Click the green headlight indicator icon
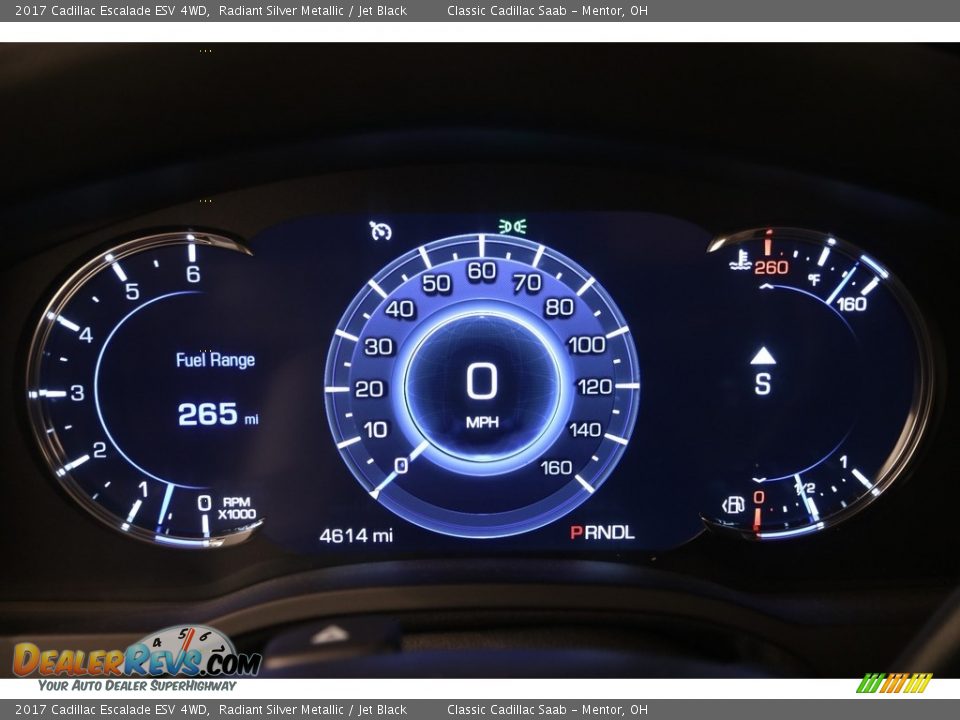The width and height of the screenshot is (960, 720). click(x=513, y=227)
